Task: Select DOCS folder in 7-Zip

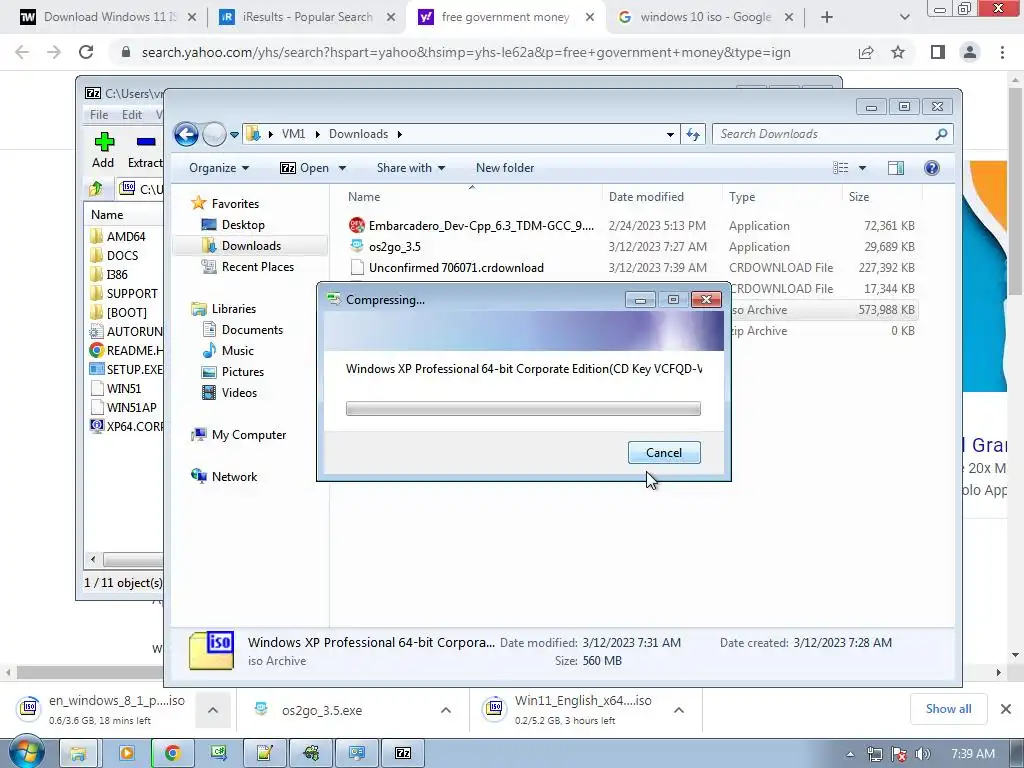Action: pyautogui.click(x=114, y=255)
